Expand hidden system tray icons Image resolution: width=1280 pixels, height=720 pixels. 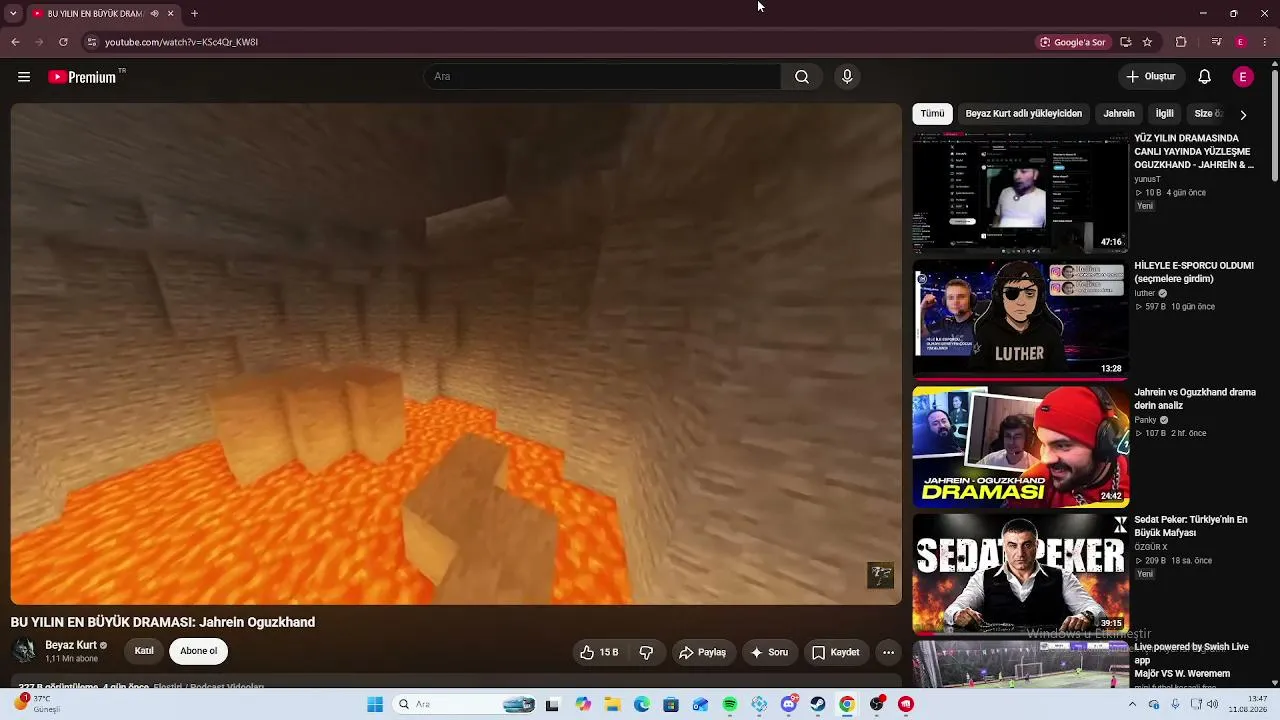1132,704
